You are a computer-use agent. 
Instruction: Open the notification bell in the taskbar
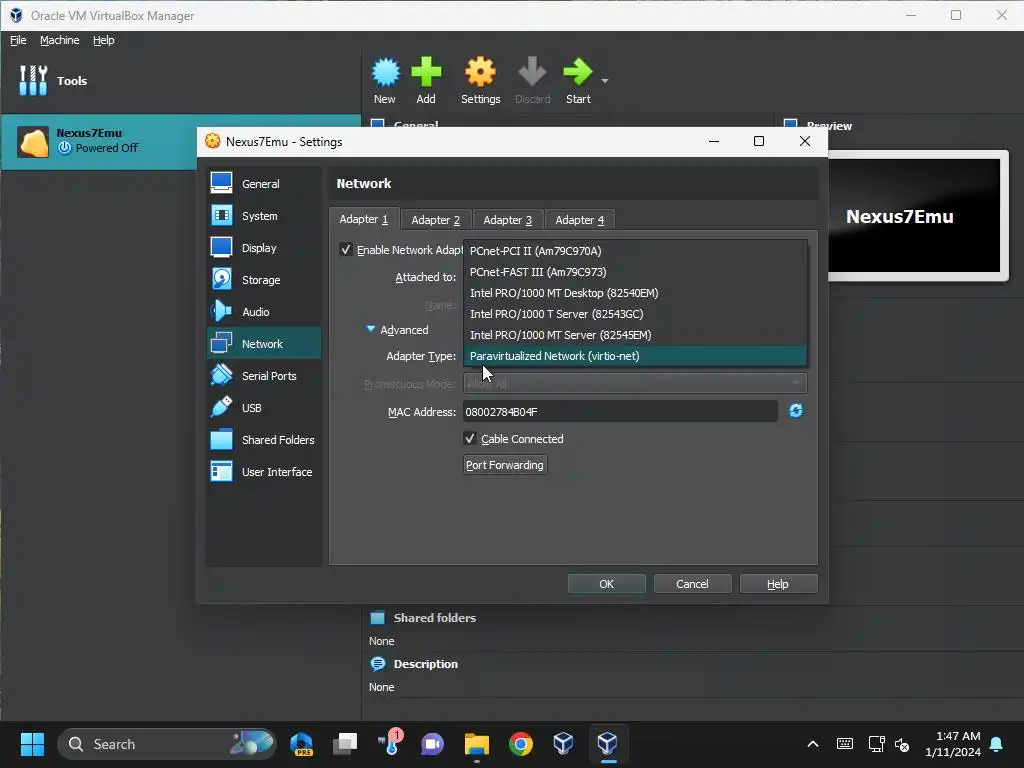click(x=997, y=744)
